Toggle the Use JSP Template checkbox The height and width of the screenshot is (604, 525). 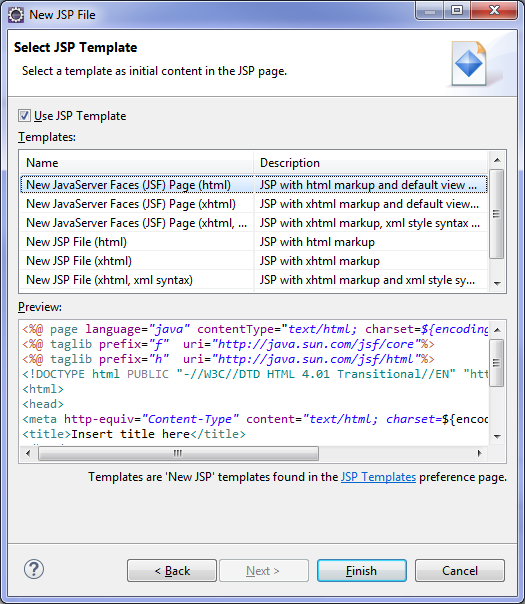click(x=24, y=116)
